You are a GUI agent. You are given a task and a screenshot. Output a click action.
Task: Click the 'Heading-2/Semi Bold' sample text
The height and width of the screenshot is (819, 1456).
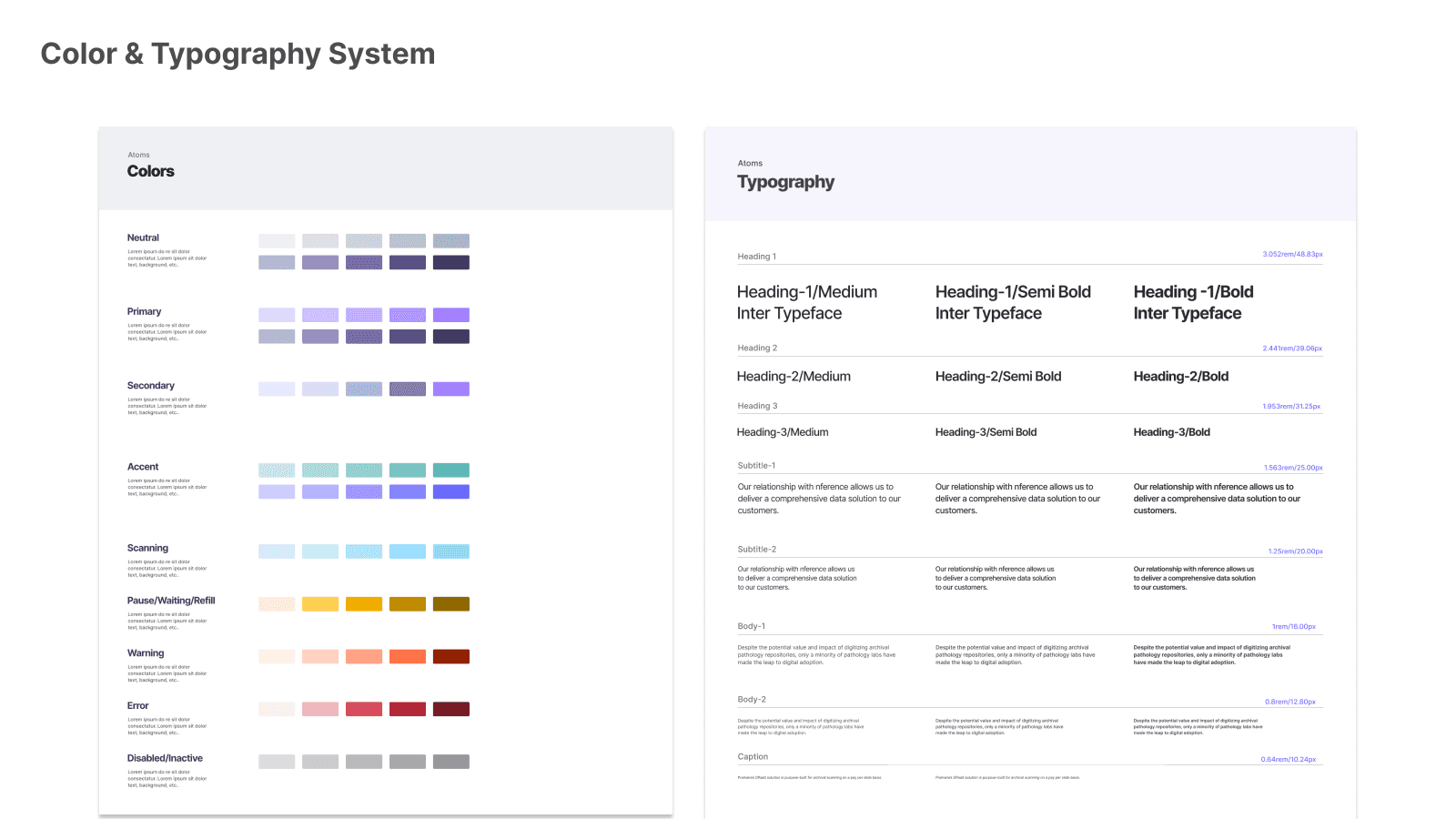pos(998,377)
